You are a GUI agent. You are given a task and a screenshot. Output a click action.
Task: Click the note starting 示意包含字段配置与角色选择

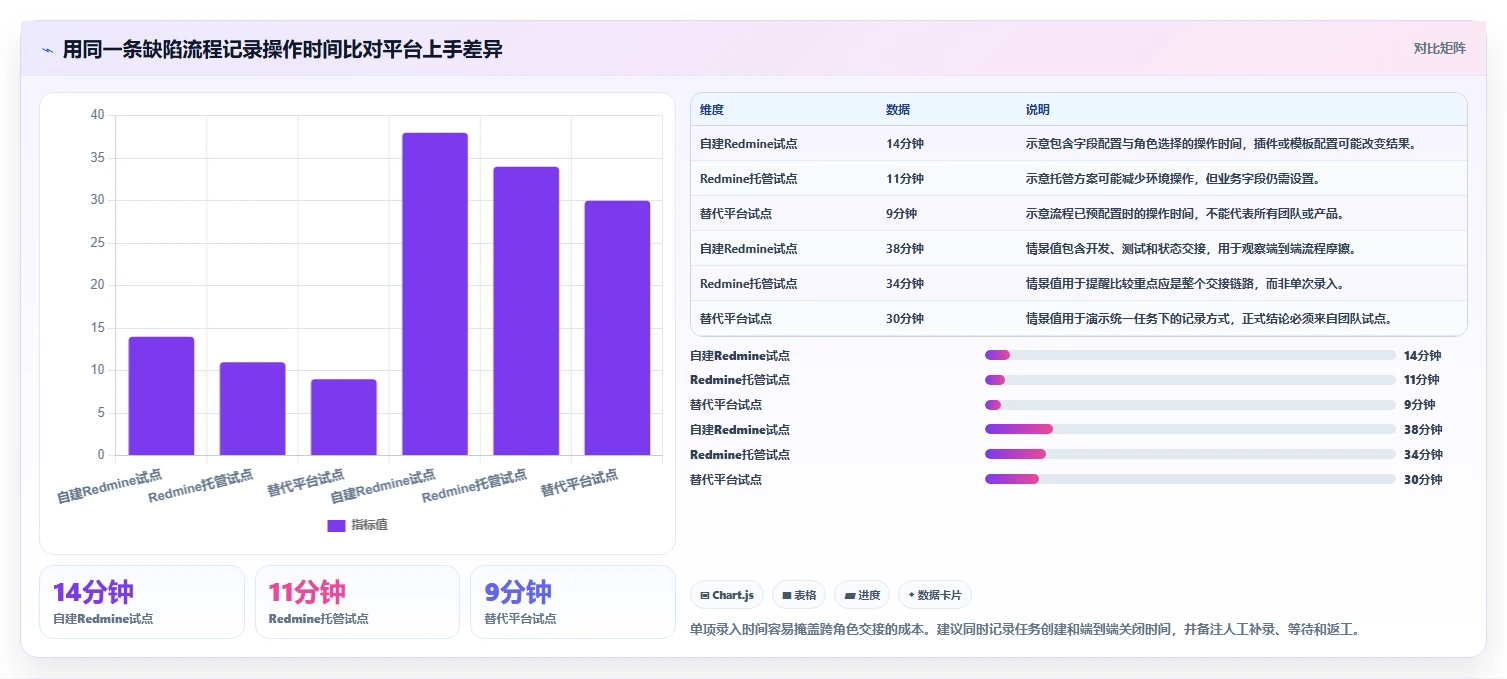(1221, 144)
